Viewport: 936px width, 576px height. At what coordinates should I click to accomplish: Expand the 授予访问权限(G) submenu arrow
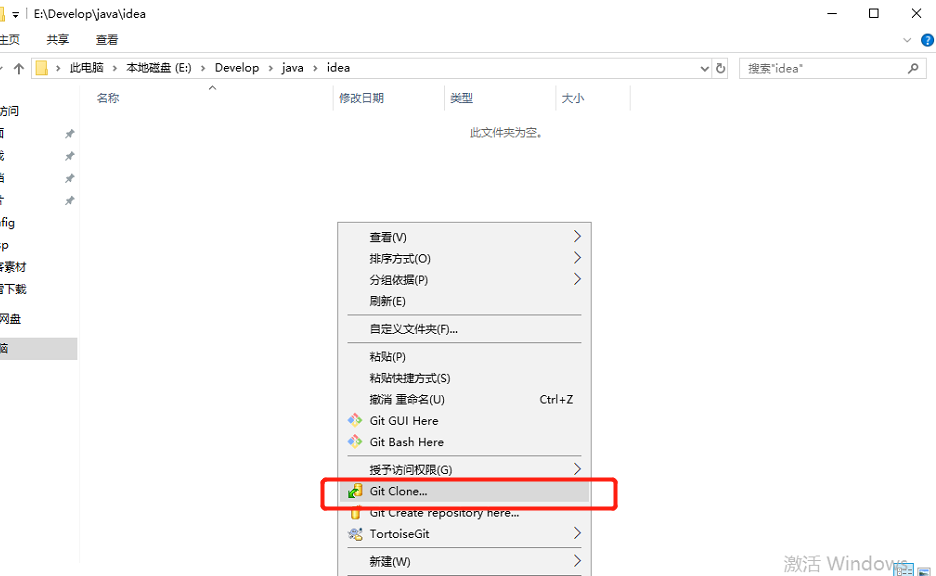pos(577,469)
